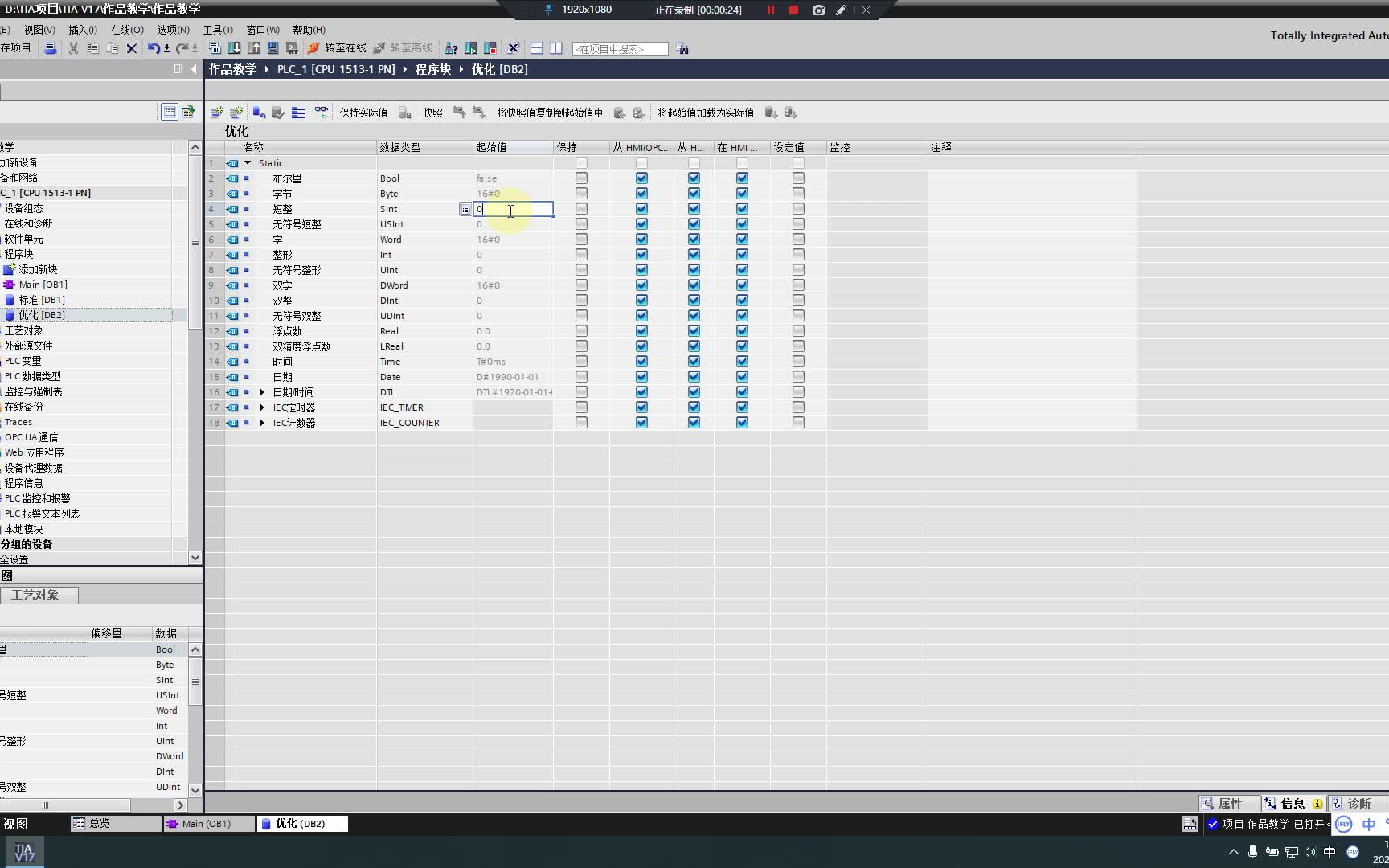
Task: Open the 在线(O) menu
Action: click(x=127, y=30)
